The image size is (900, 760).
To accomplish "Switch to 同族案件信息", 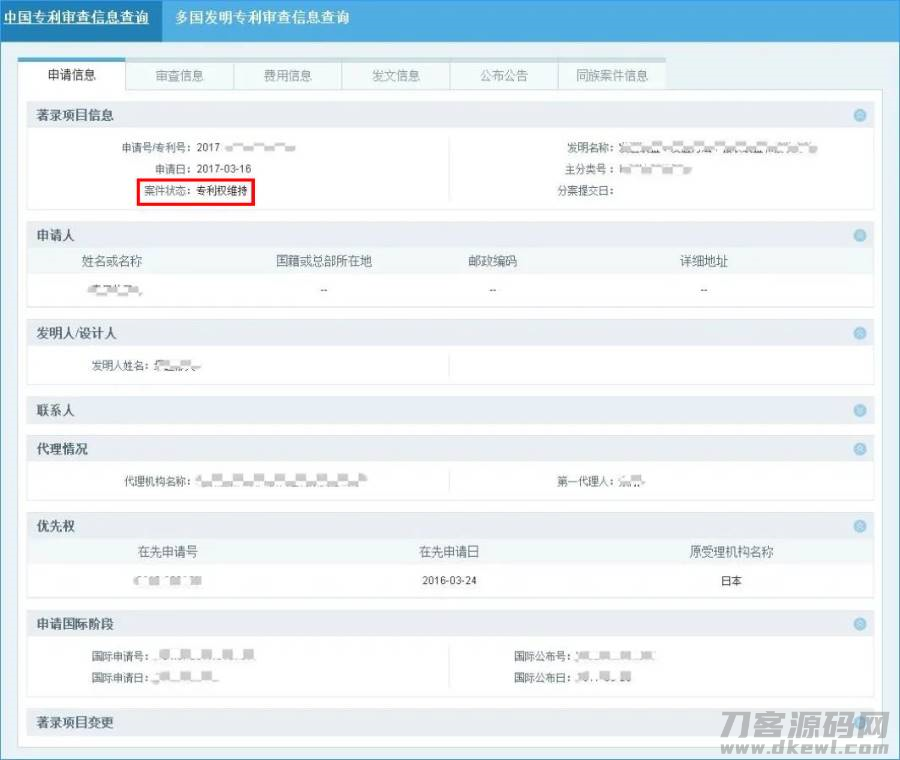I will [x=612, y=75].
